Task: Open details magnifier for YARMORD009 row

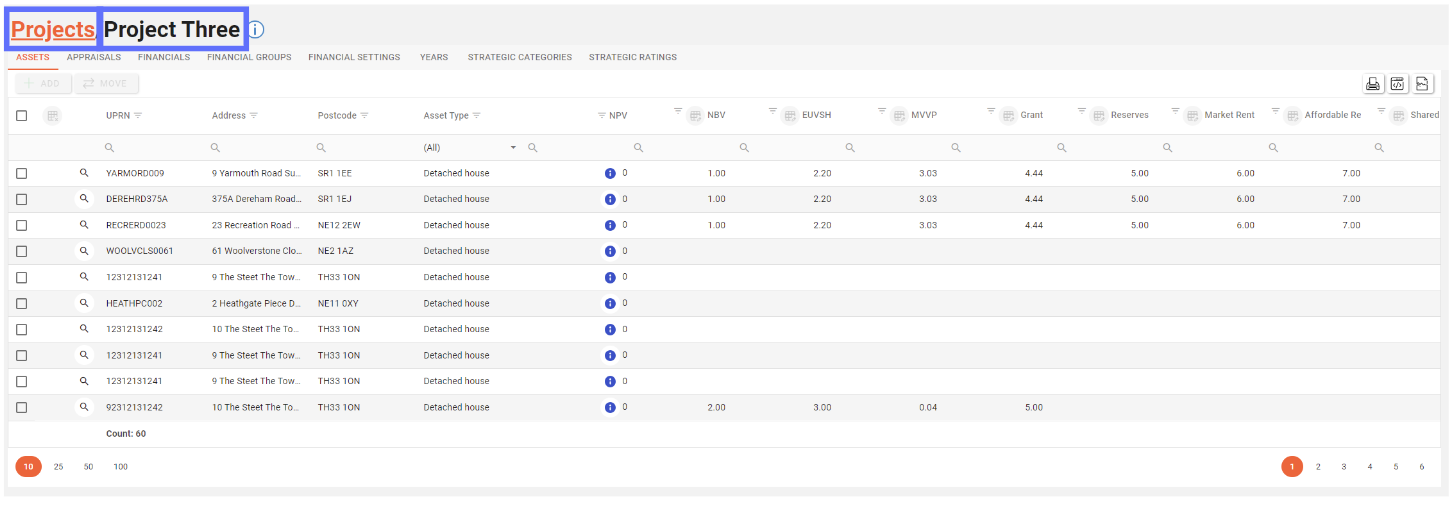Action: pos(84,173)
